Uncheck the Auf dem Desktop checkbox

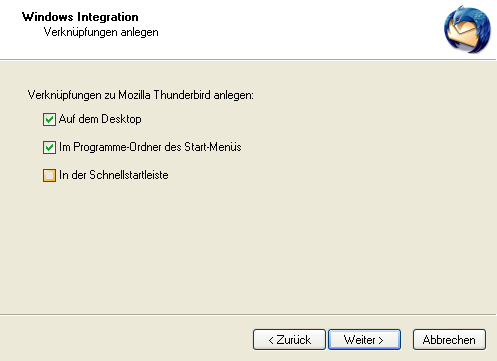point(49,119)
